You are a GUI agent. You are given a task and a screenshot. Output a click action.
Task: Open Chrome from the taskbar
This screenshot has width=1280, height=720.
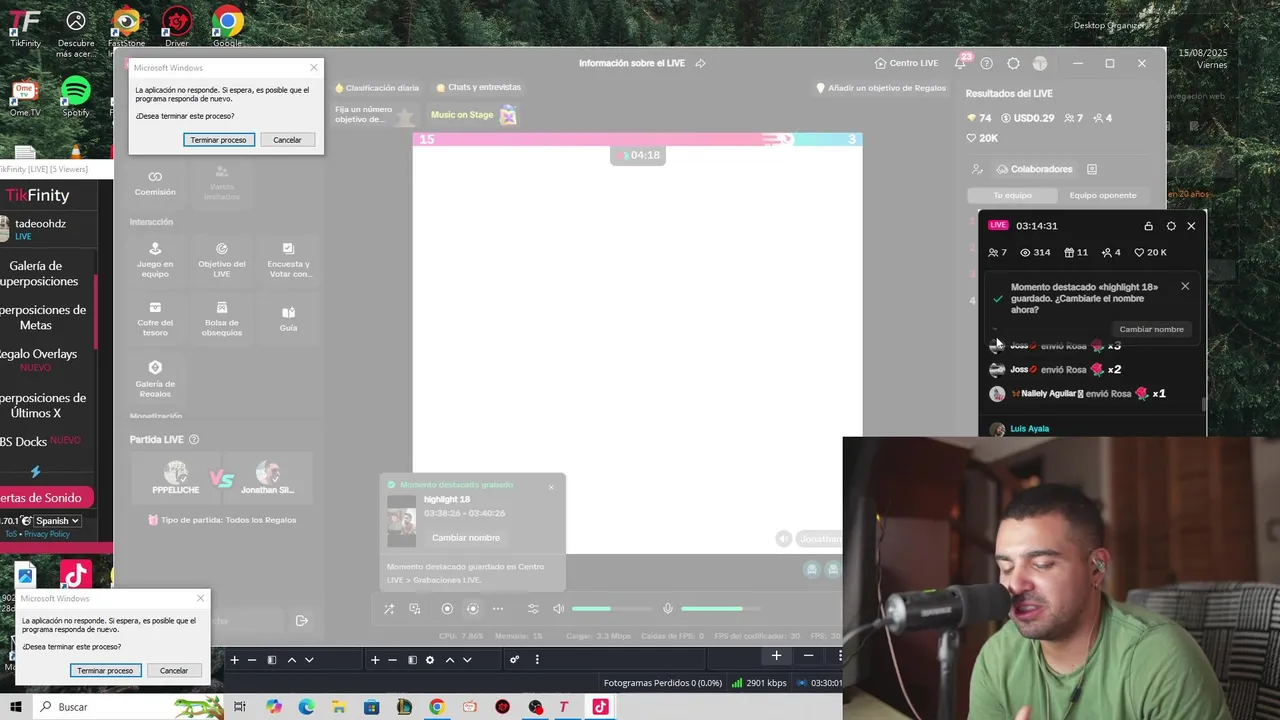(437, 707)
